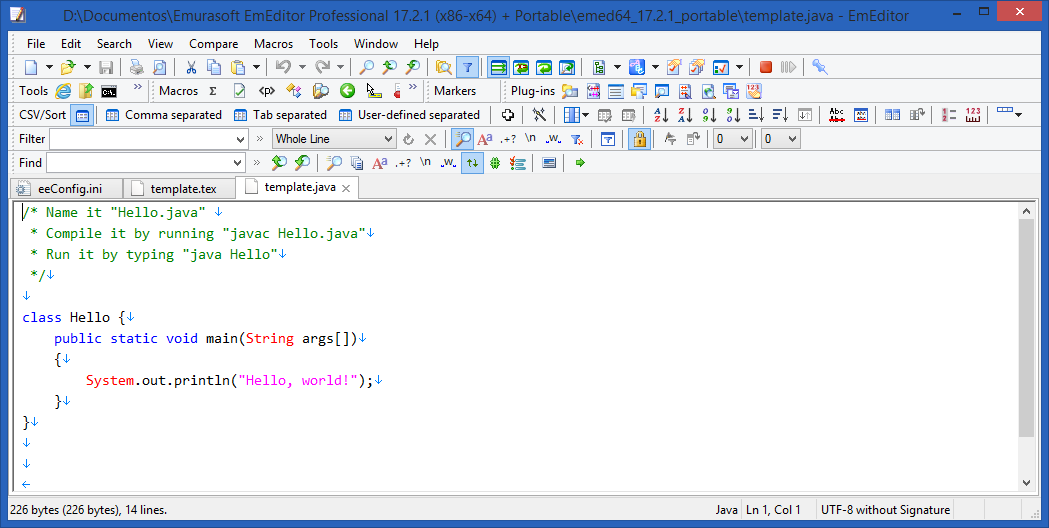Click the green back arrow macro icon
This screenshot has height=528, width=1049.
pos(347,91)
